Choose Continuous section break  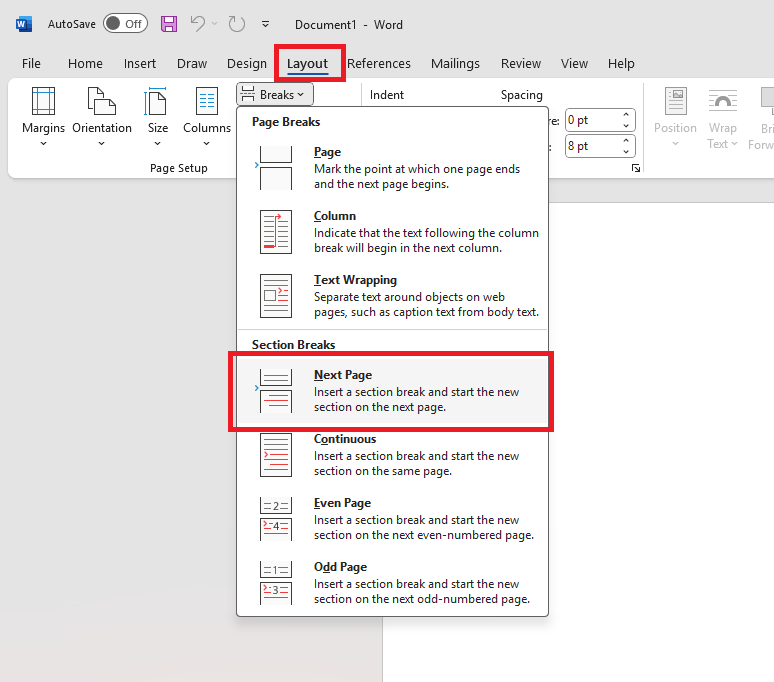(x=391, y=455)
